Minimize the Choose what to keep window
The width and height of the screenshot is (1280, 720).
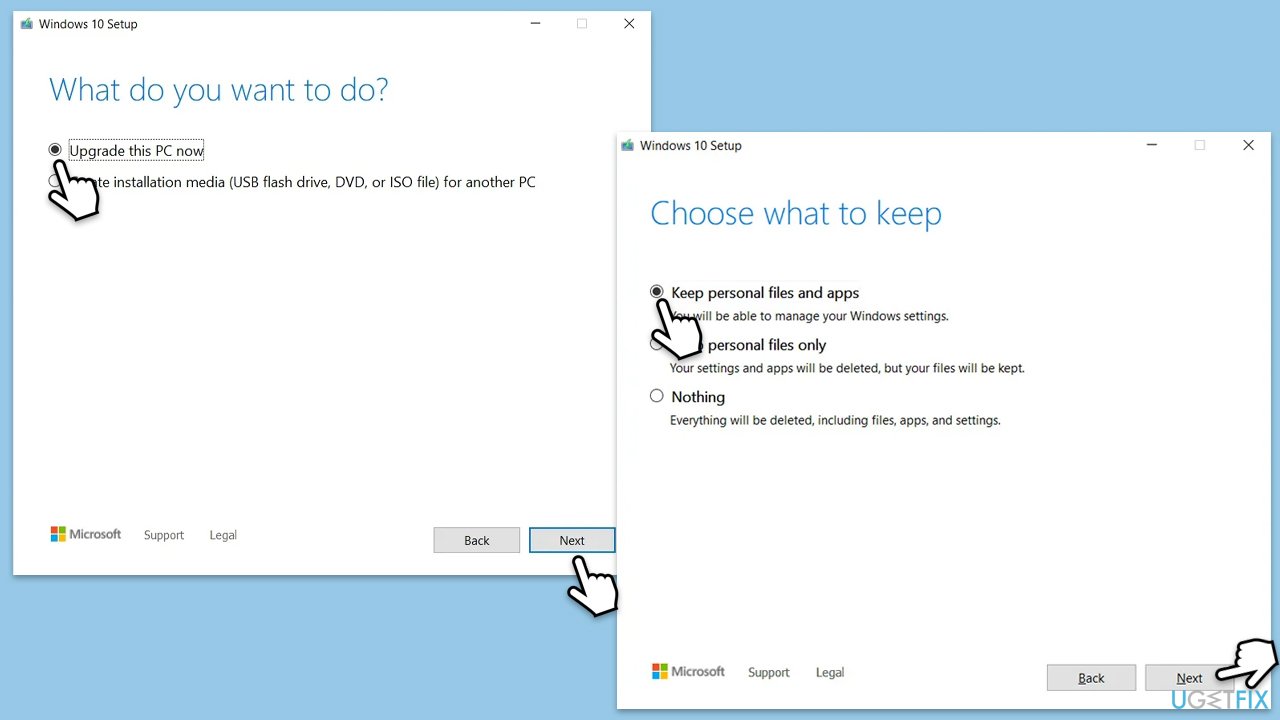(1152, 145)
